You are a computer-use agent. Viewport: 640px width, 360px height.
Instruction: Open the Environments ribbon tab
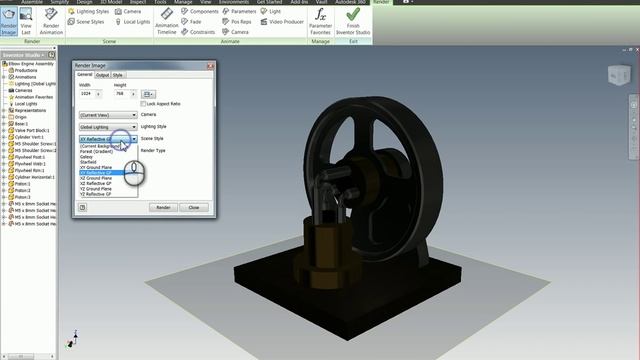pyautogui.click(x=233, y=2)
